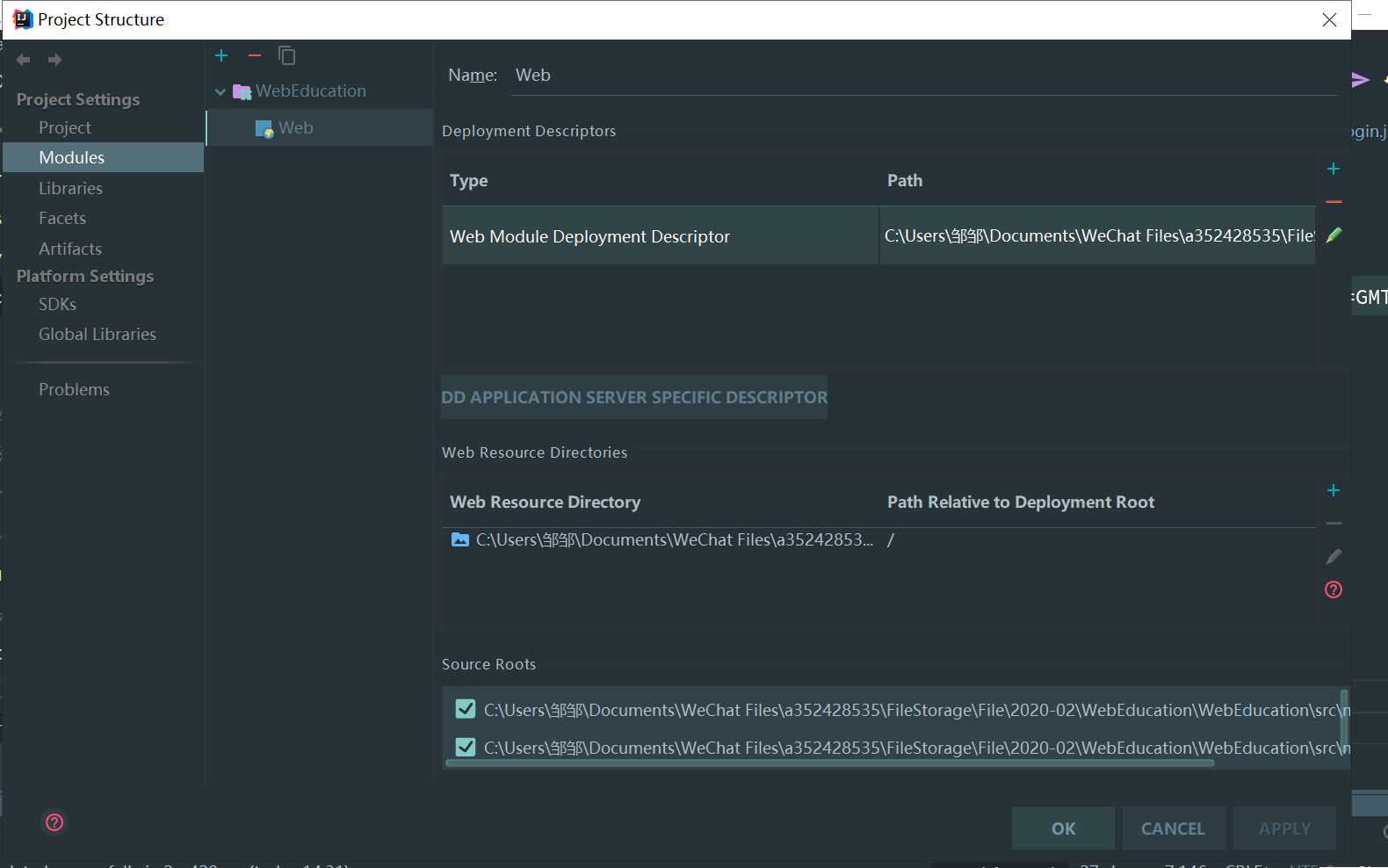1388x868 pixels.
Task: Add a deployment descriptor
Action: coord(1334,169)
